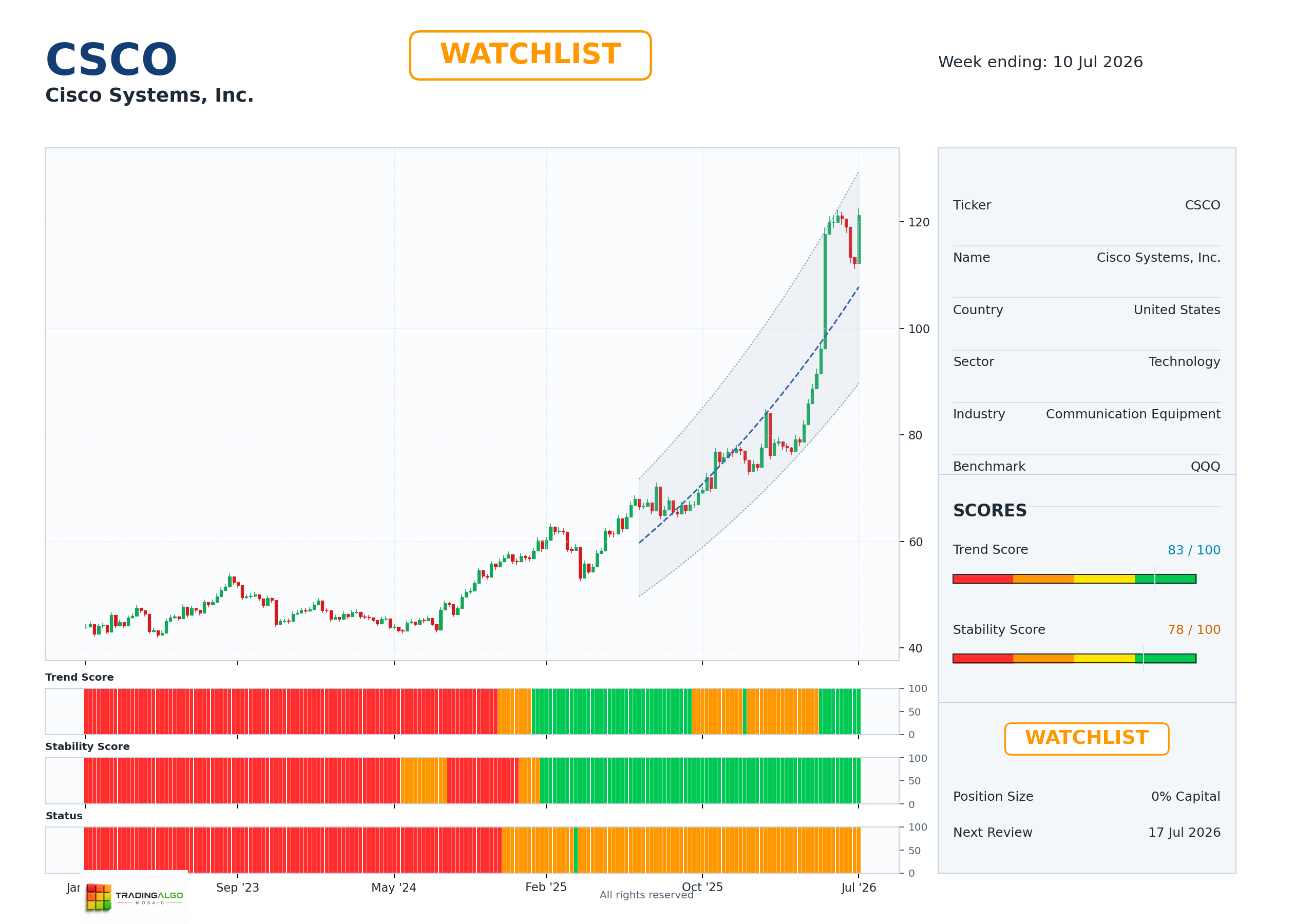Click the SCORES section heading

pos(989,510)
